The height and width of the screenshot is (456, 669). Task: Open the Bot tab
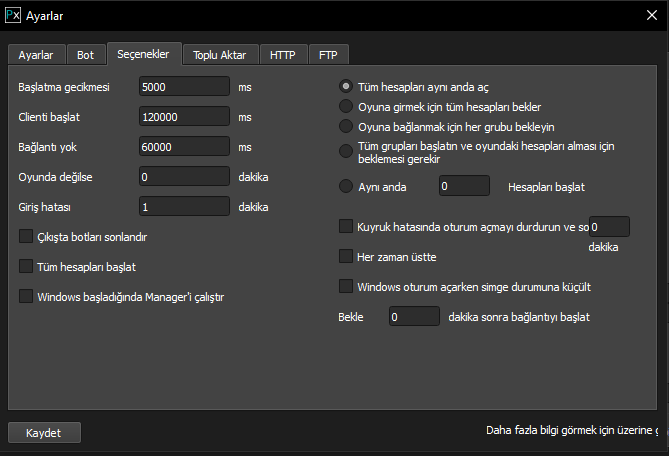(x=85, y=54)
